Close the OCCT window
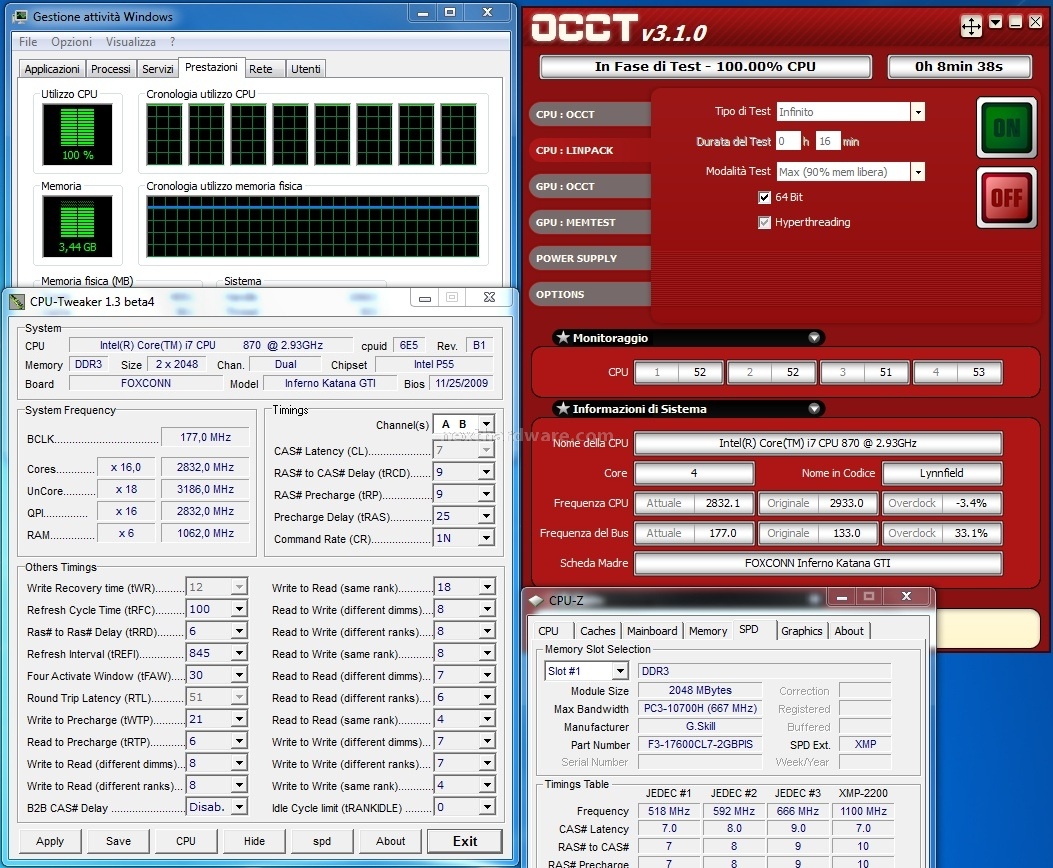The image size is (1053, 868). 1036,22
